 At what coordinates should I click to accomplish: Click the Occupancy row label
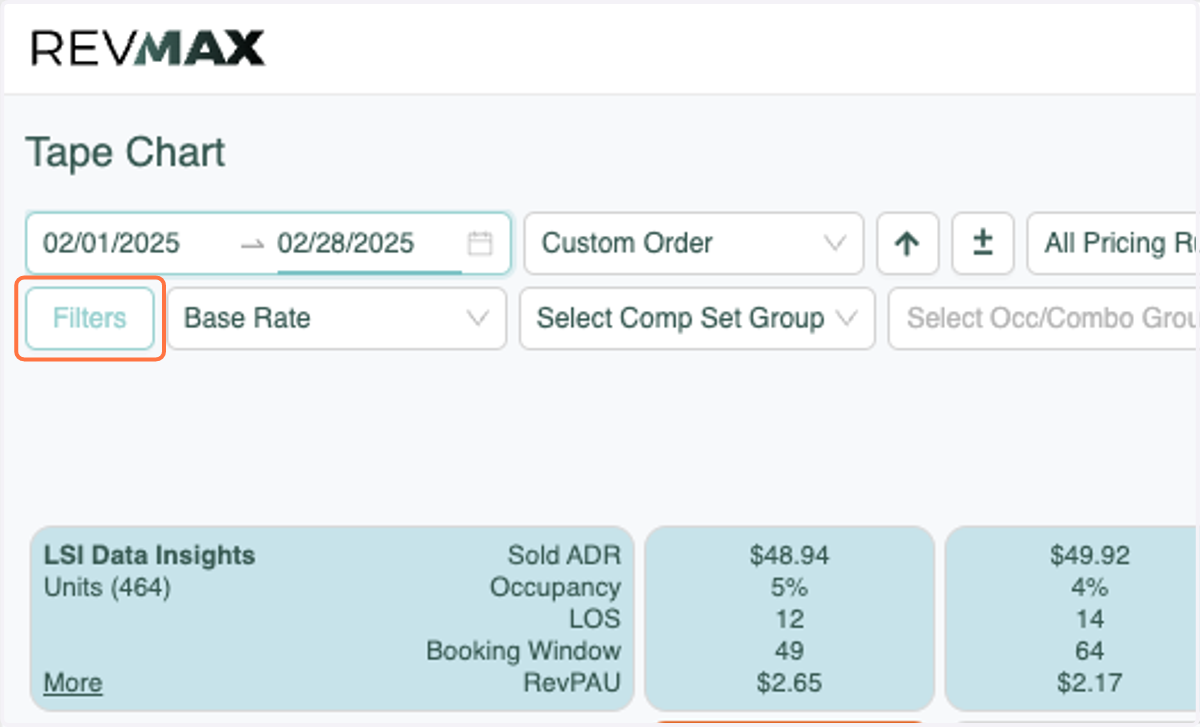click(555, 587)
